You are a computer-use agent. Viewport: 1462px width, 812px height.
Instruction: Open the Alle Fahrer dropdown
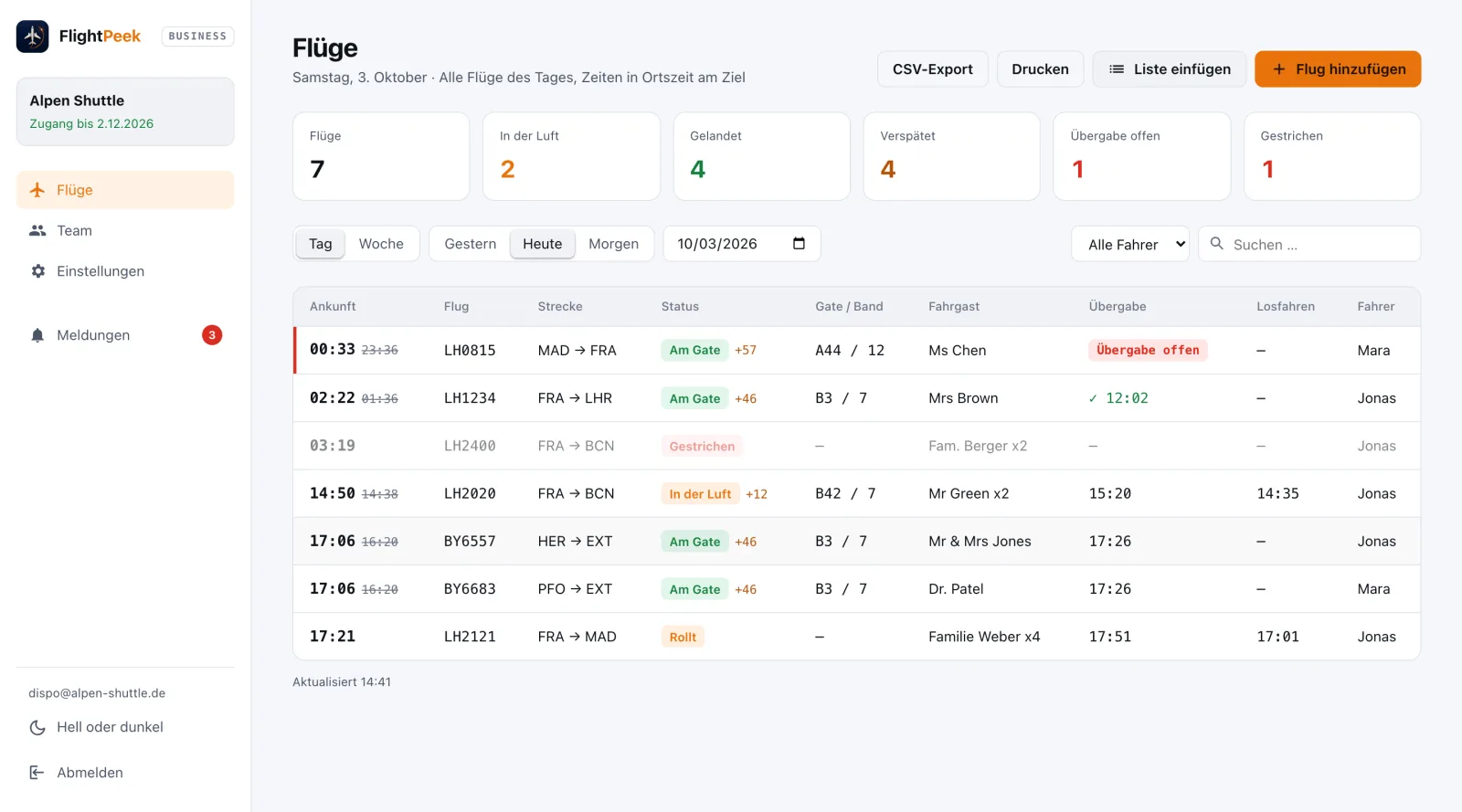click(x=1130, y=244)
